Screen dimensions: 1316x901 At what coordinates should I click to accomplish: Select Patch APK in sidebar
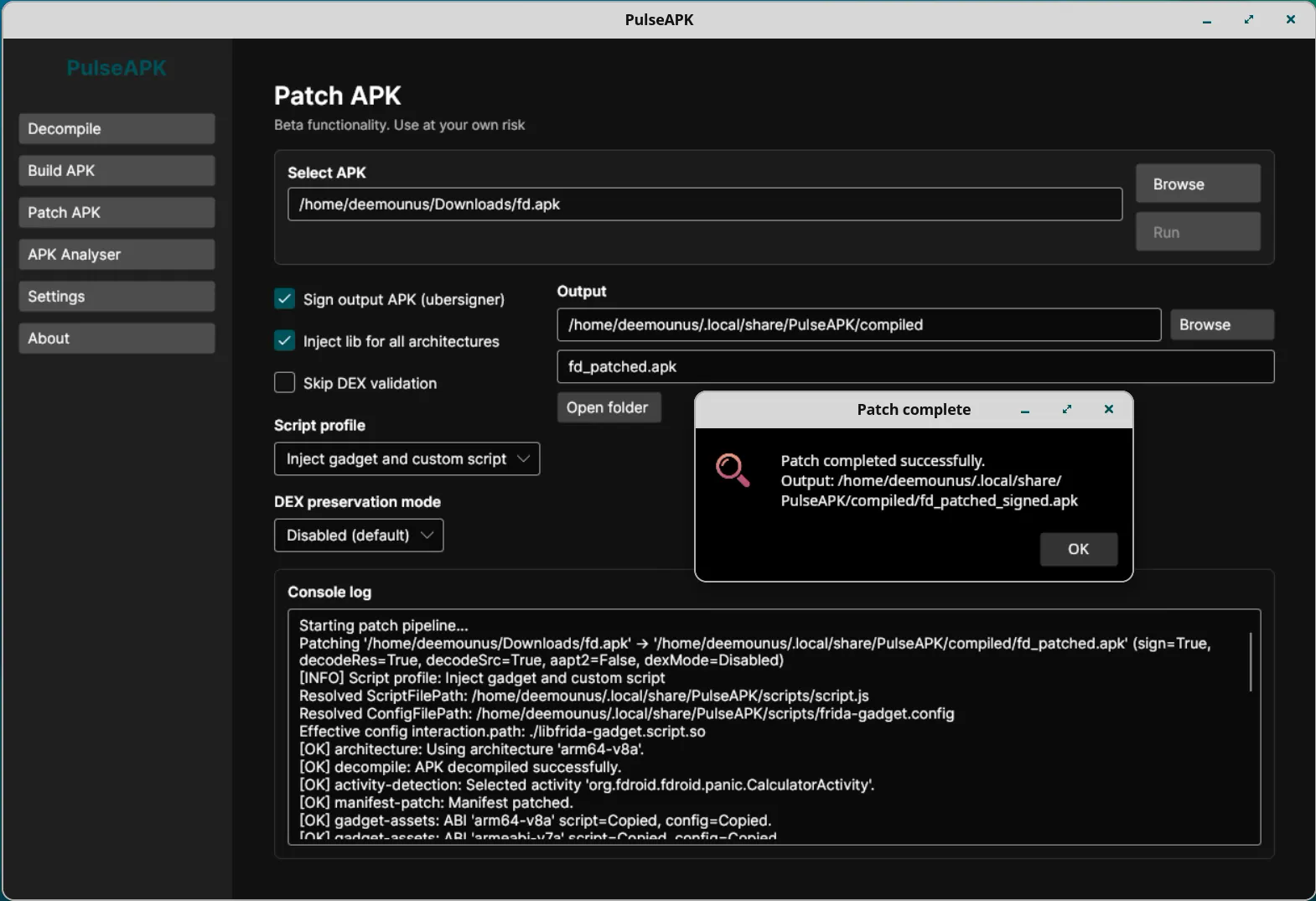coord(117,213)
